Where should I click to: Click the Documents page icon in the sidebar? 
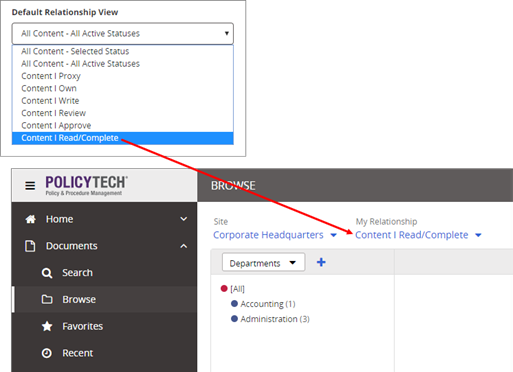tap(30, 246)
